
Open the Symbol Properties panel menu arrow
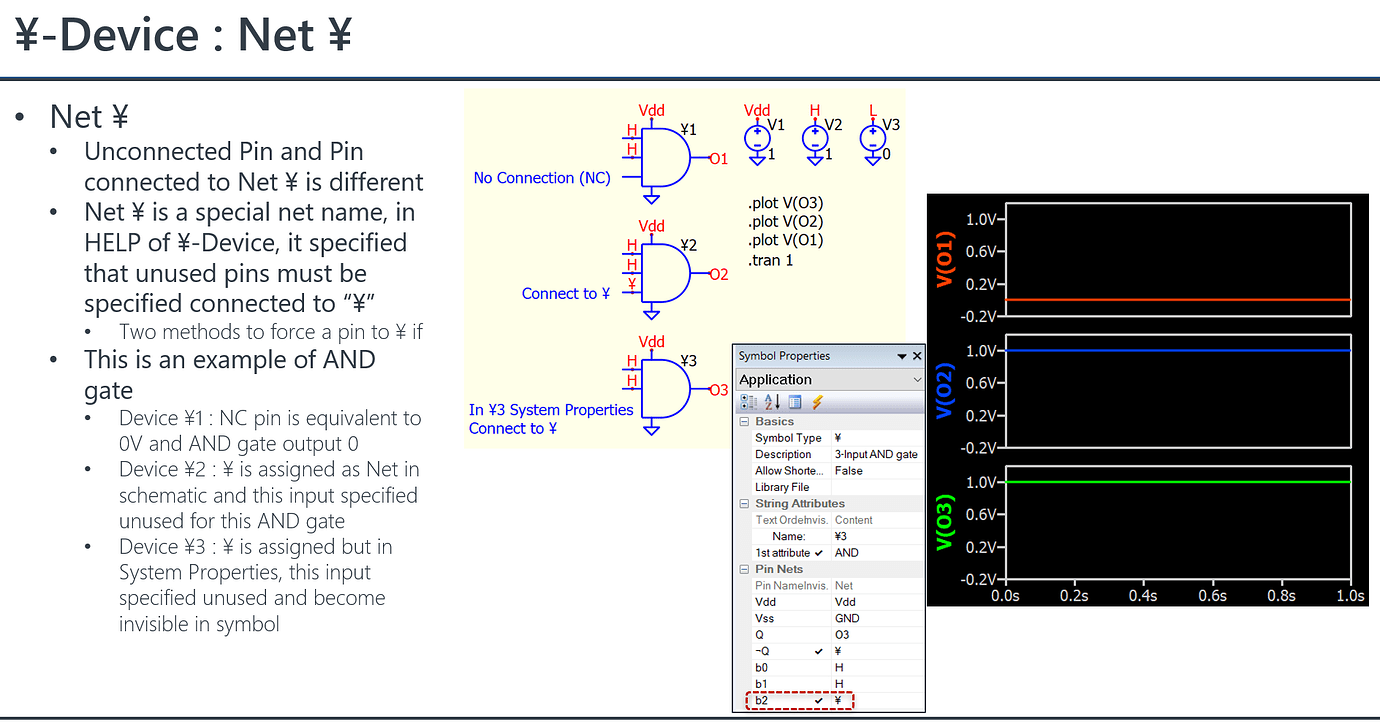(x=901, y=356)
